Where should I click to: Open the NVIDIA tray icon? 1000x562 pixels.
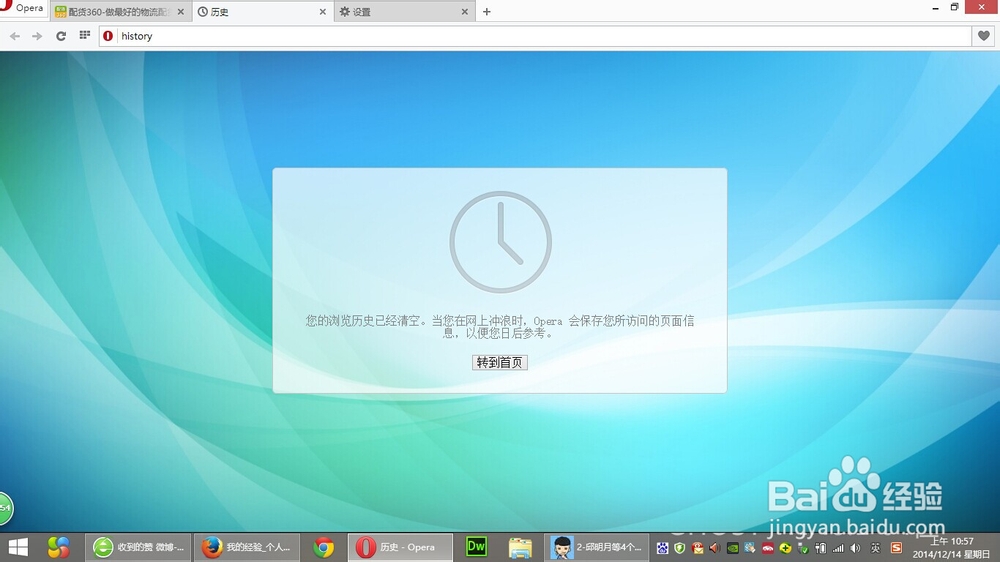click(x=733, y=548)
